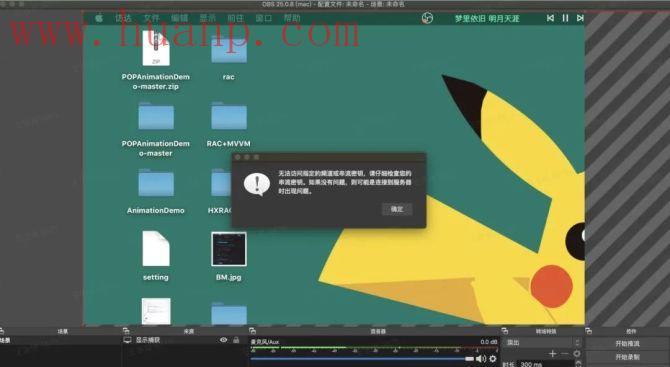Select the AnimationDemo folder
The height and width of the screenshot is (367, 670).
tap(156, 183)
